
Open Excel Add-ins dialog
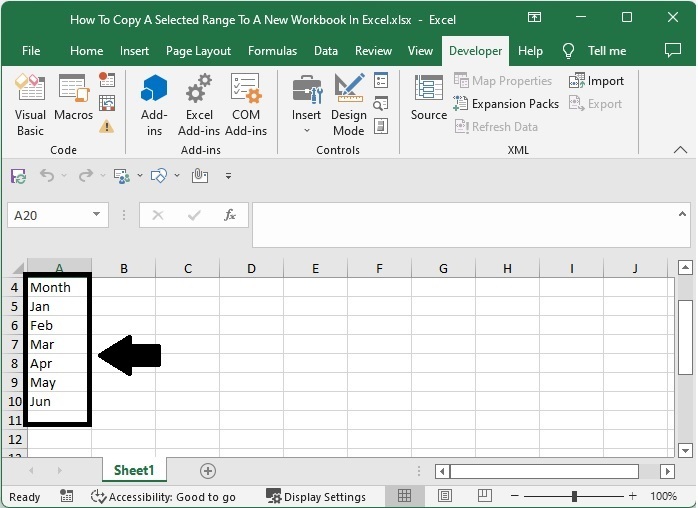[x=199, y=105]
